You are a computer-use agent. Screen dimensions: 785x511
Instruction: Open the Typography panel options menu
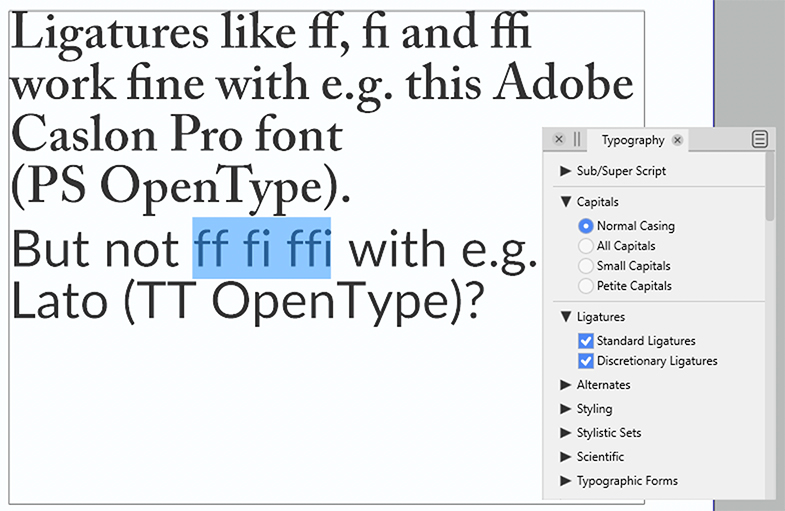click(760, 140)
